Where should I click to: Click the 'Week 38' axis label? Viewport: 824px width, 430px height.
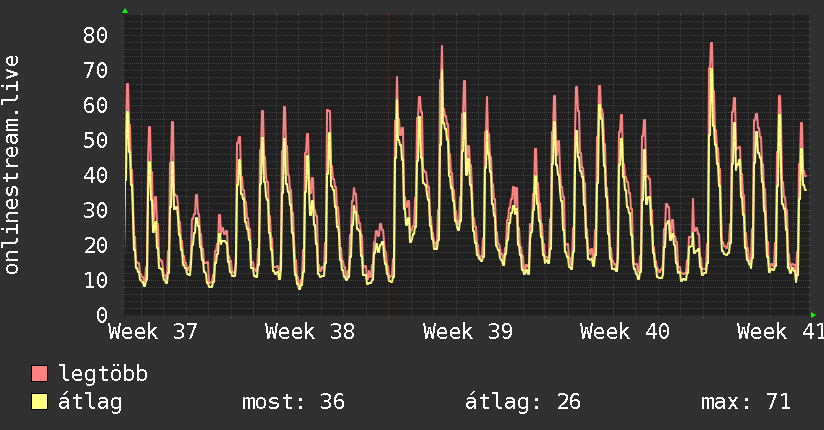(310, 332)
